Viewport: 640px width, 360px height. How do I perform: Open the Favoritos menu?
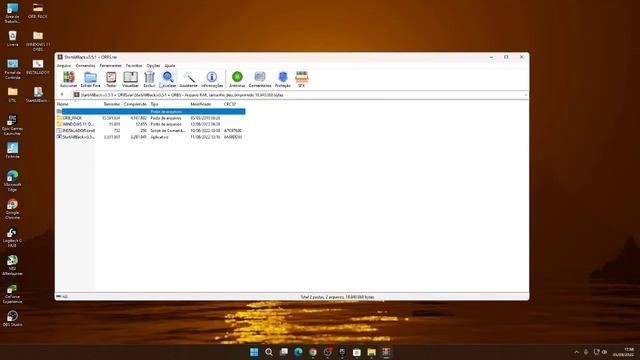(134, 65)
